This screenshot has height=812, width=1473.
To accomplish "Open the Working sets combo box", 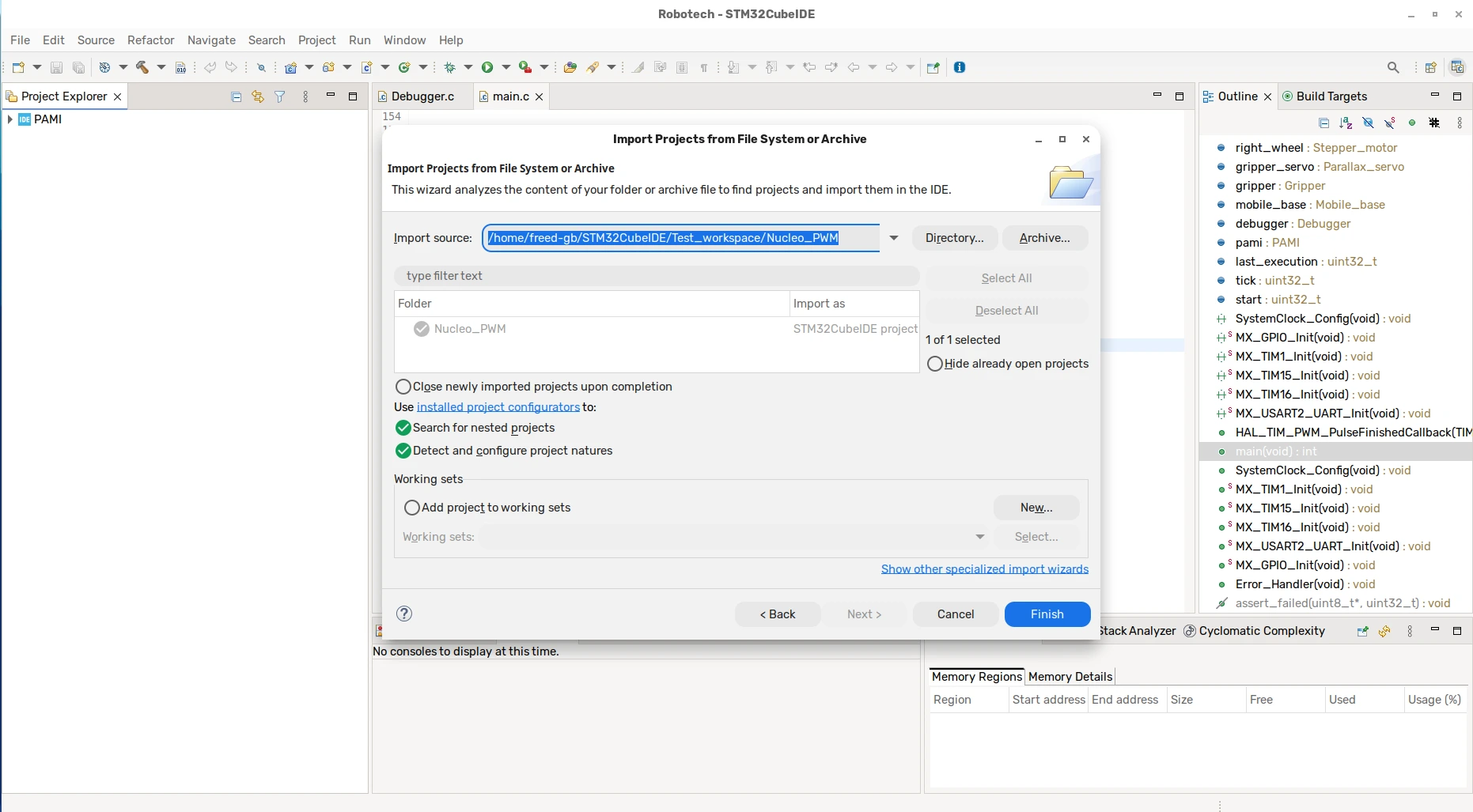I will coord(734,537).
